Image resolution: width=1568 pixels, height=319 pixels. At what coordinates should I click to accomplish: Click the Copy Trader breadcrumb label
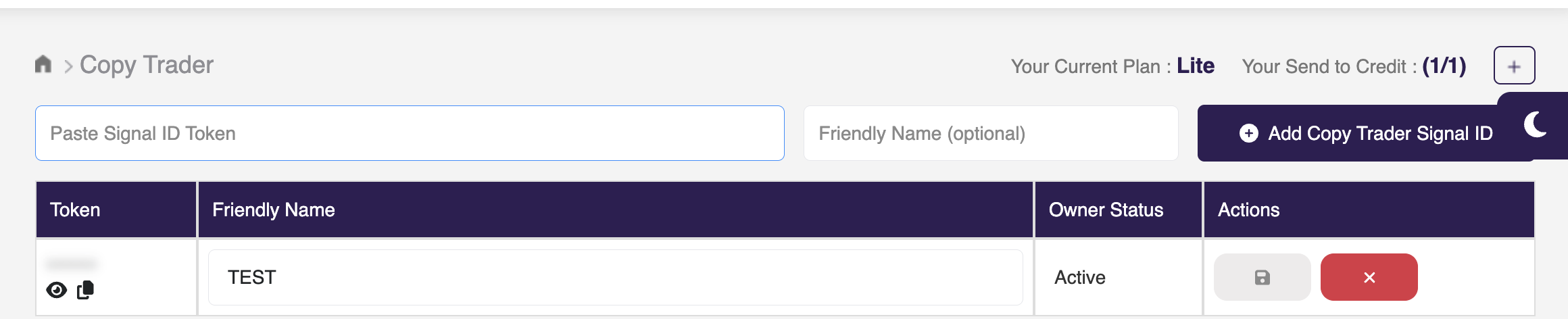point(147,65)
